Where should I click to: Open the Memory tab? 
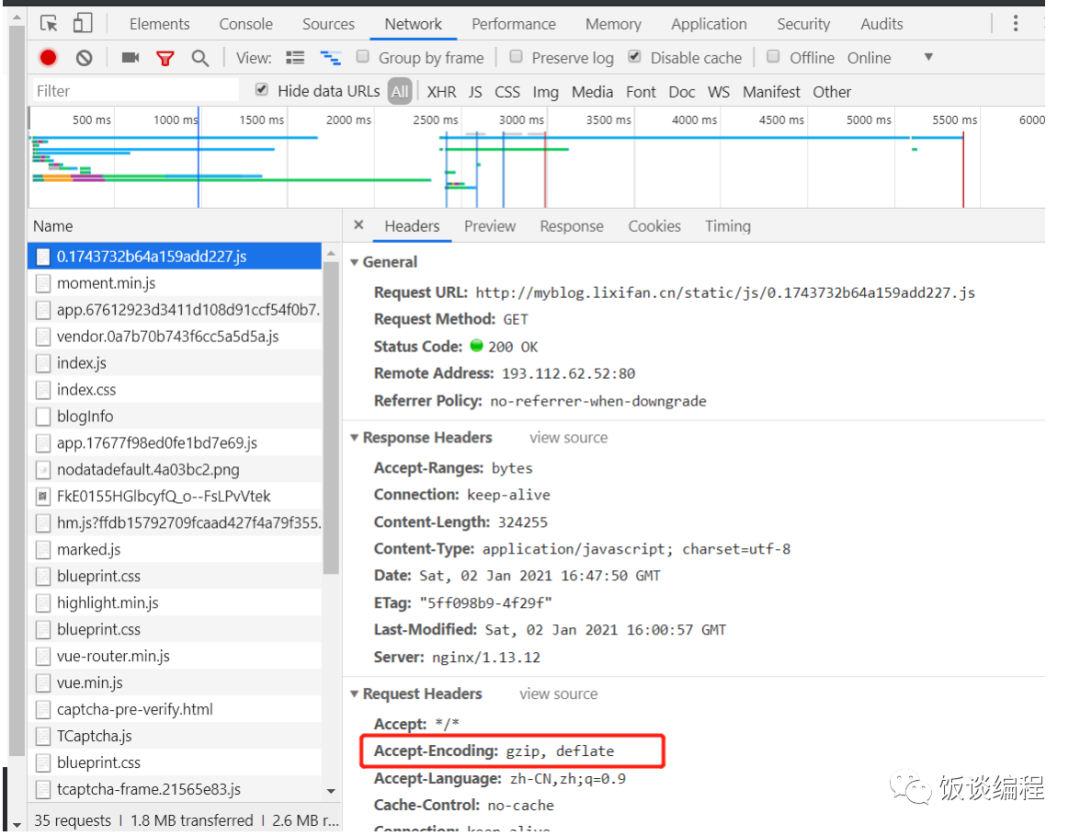click(613, 24)
